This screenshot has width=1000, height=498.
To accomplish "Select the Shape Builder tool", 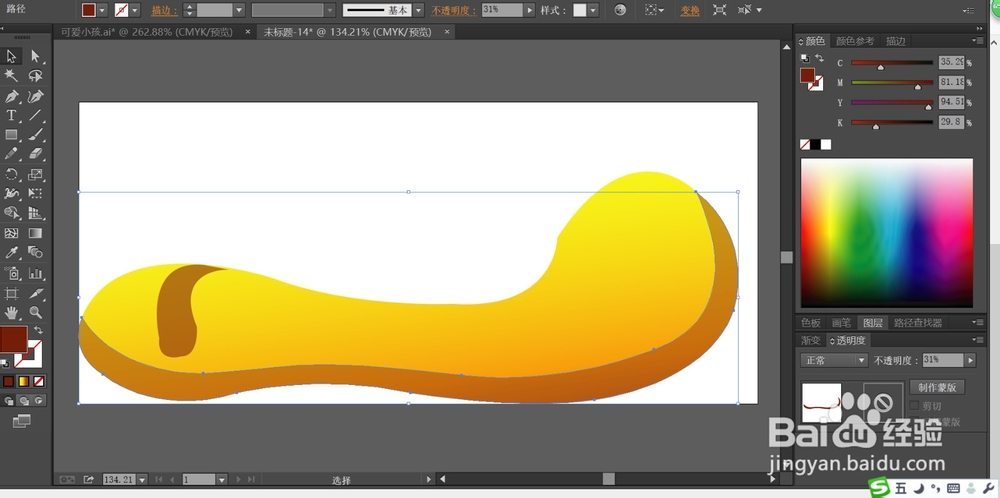I will tap(11, 213).
